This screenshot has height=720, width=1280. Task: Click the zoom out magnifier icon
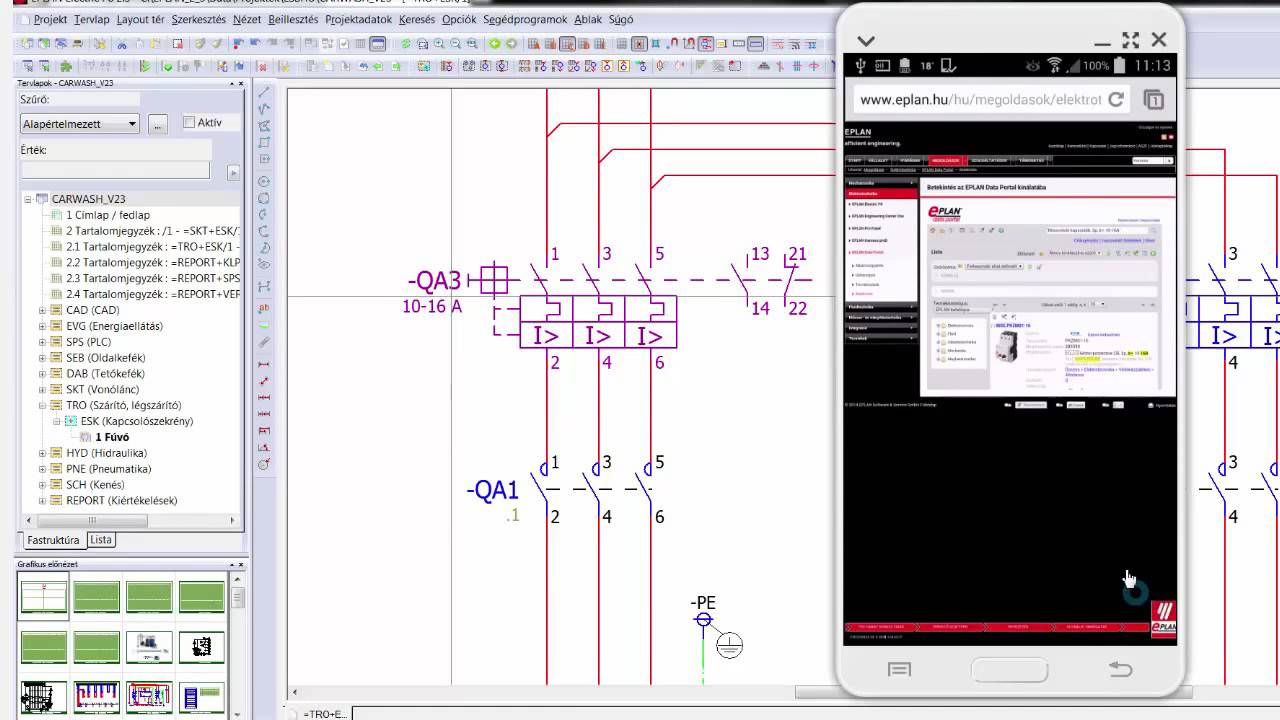pos(456,44)
